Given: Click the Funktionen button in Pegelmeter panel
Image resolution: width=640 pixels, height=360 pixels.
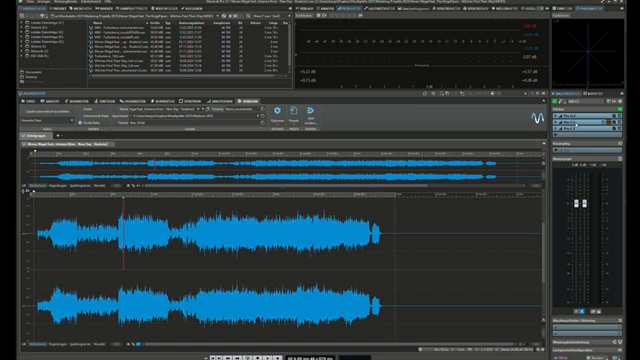Looking at the screenshot, I should [x=304, y=16].
